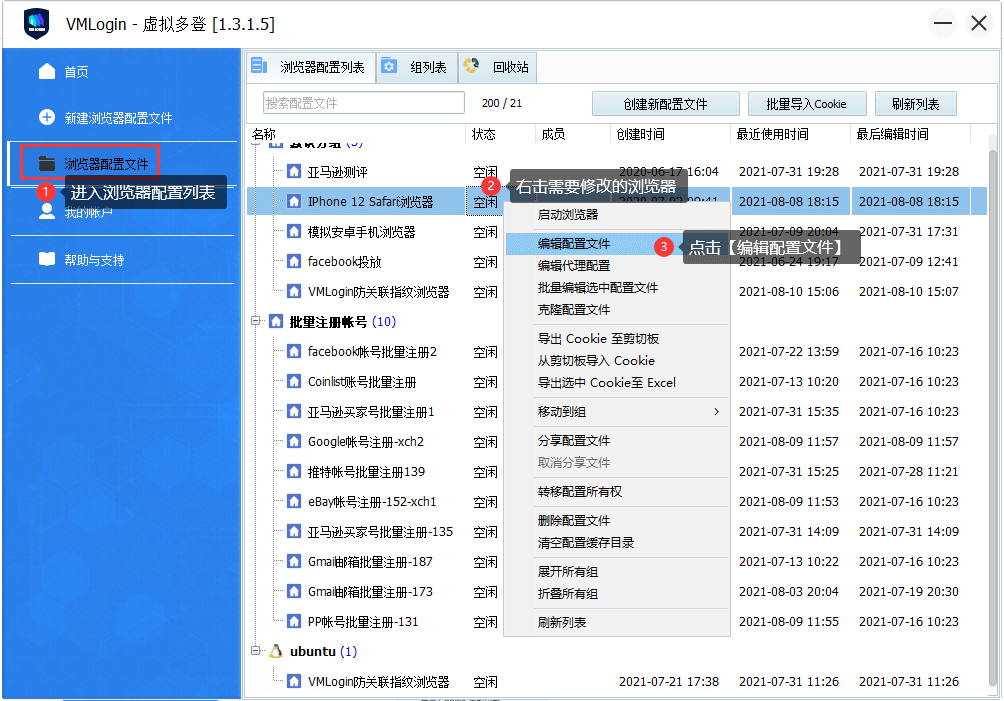Click the icon beside Gmail邮箱批量注册-187
The height and width of the screenshot is (701, 1004).
point(294,561)
